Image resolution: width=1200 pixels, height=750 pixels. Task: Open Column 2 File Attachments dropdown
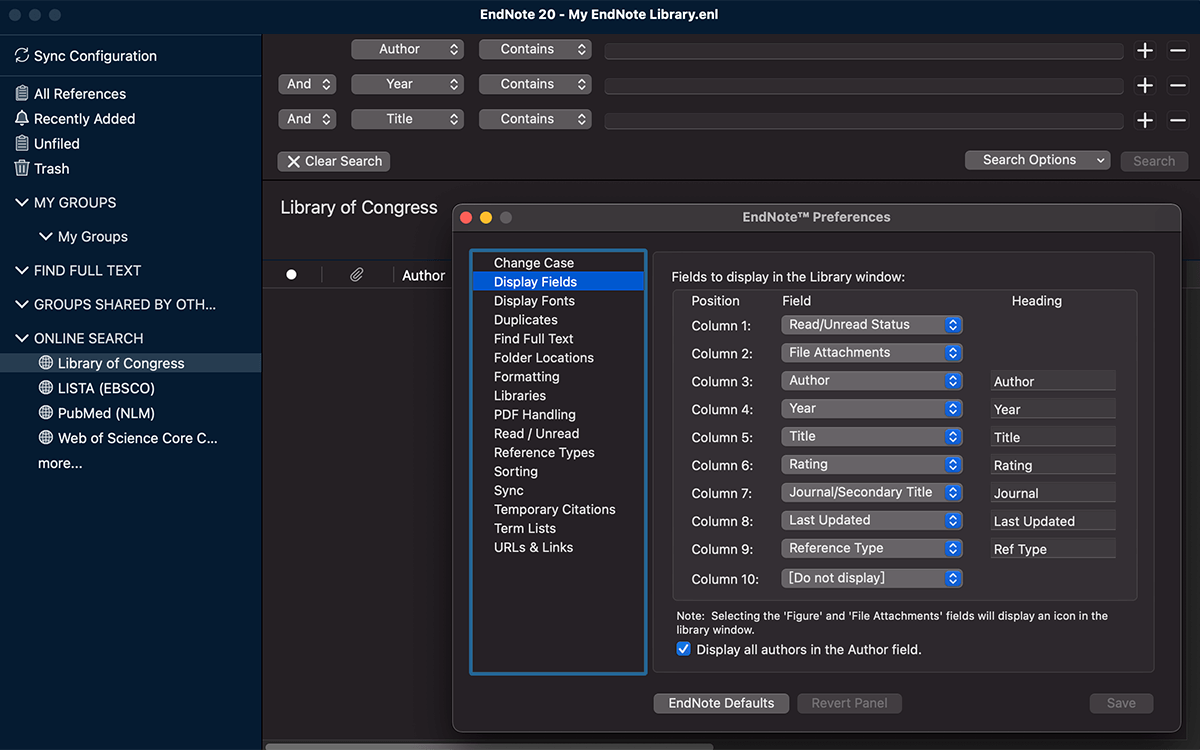click(872, 353)
